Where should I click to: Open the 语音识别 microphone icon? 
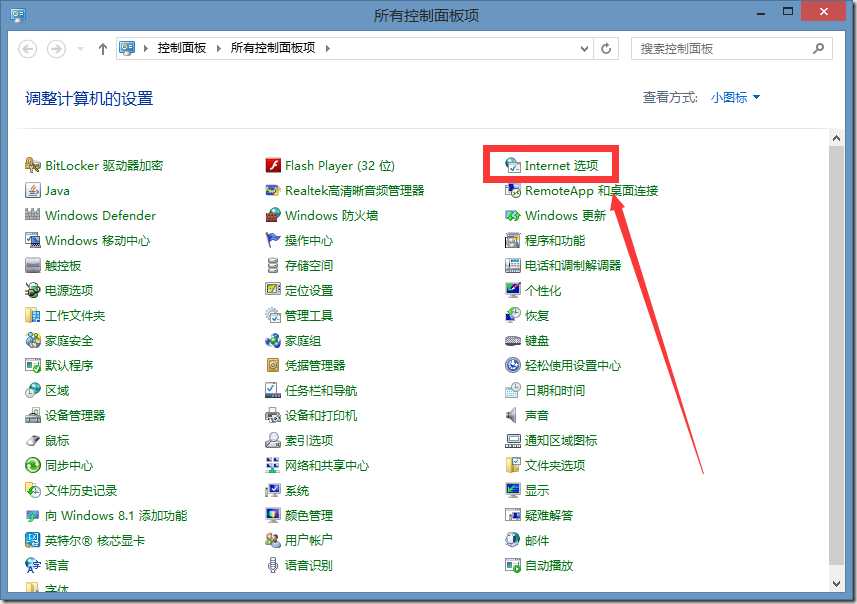(x=273, y=565)
